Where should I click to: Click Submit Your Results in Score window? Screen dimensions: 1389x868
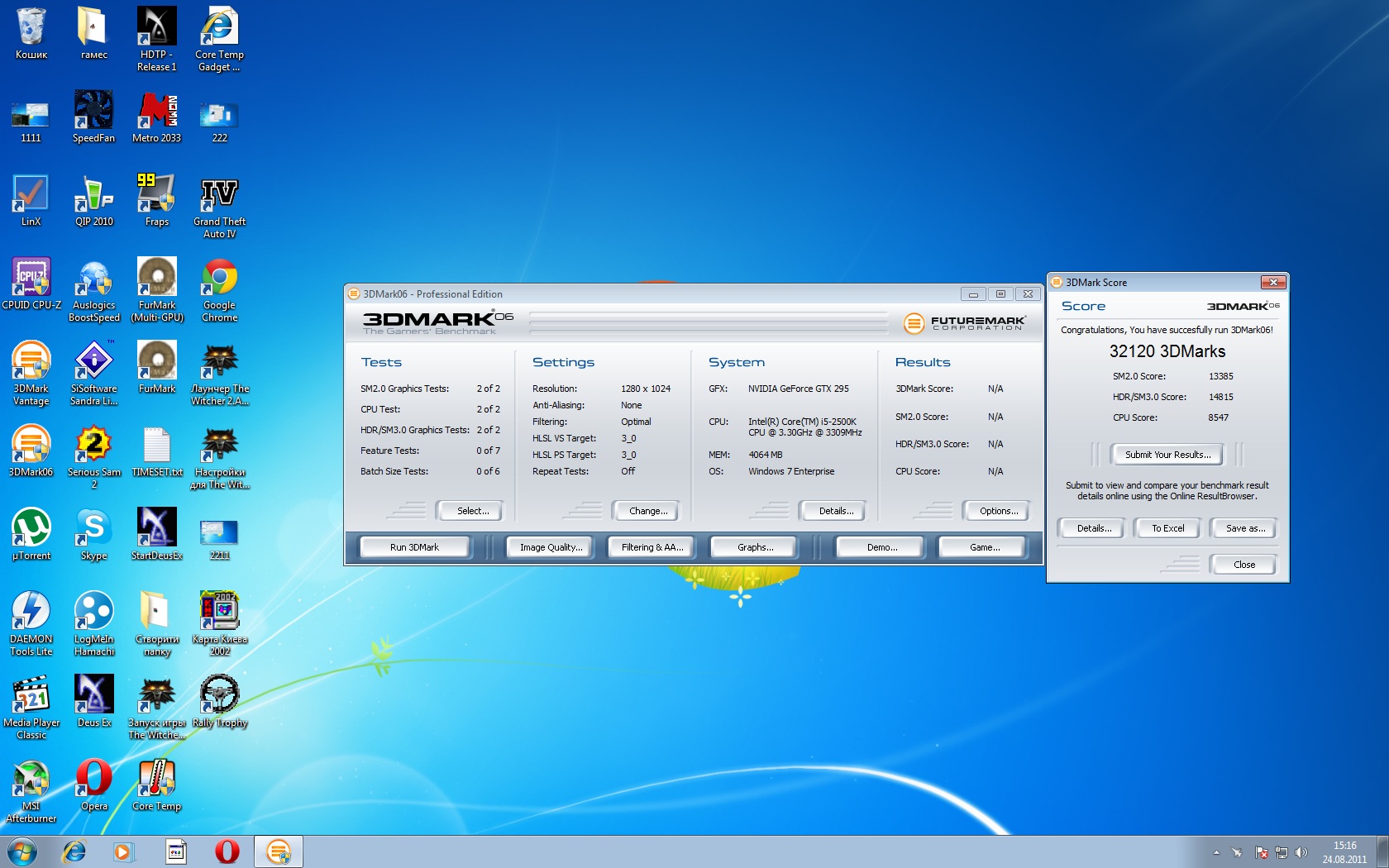(1167, 455)
